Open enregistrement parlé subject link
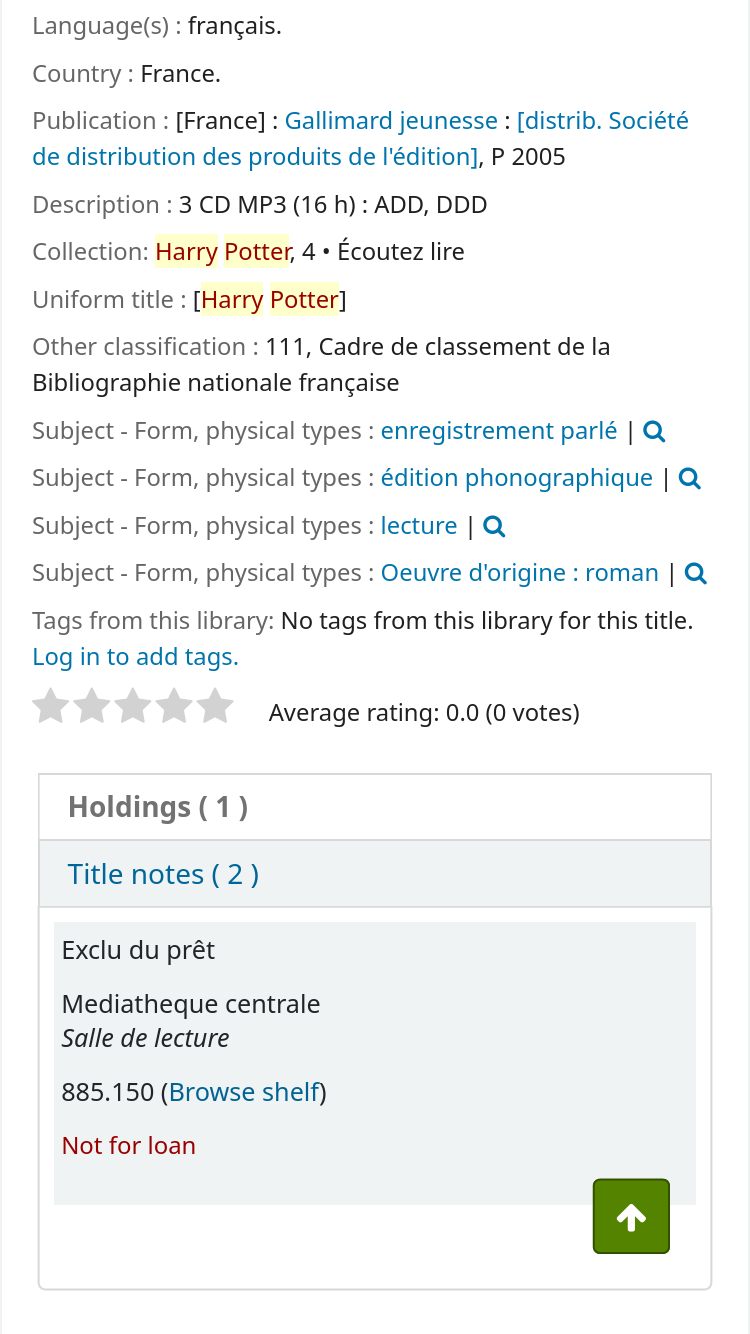This screenshot has height=1334, width=750. (x=499, y=432)
